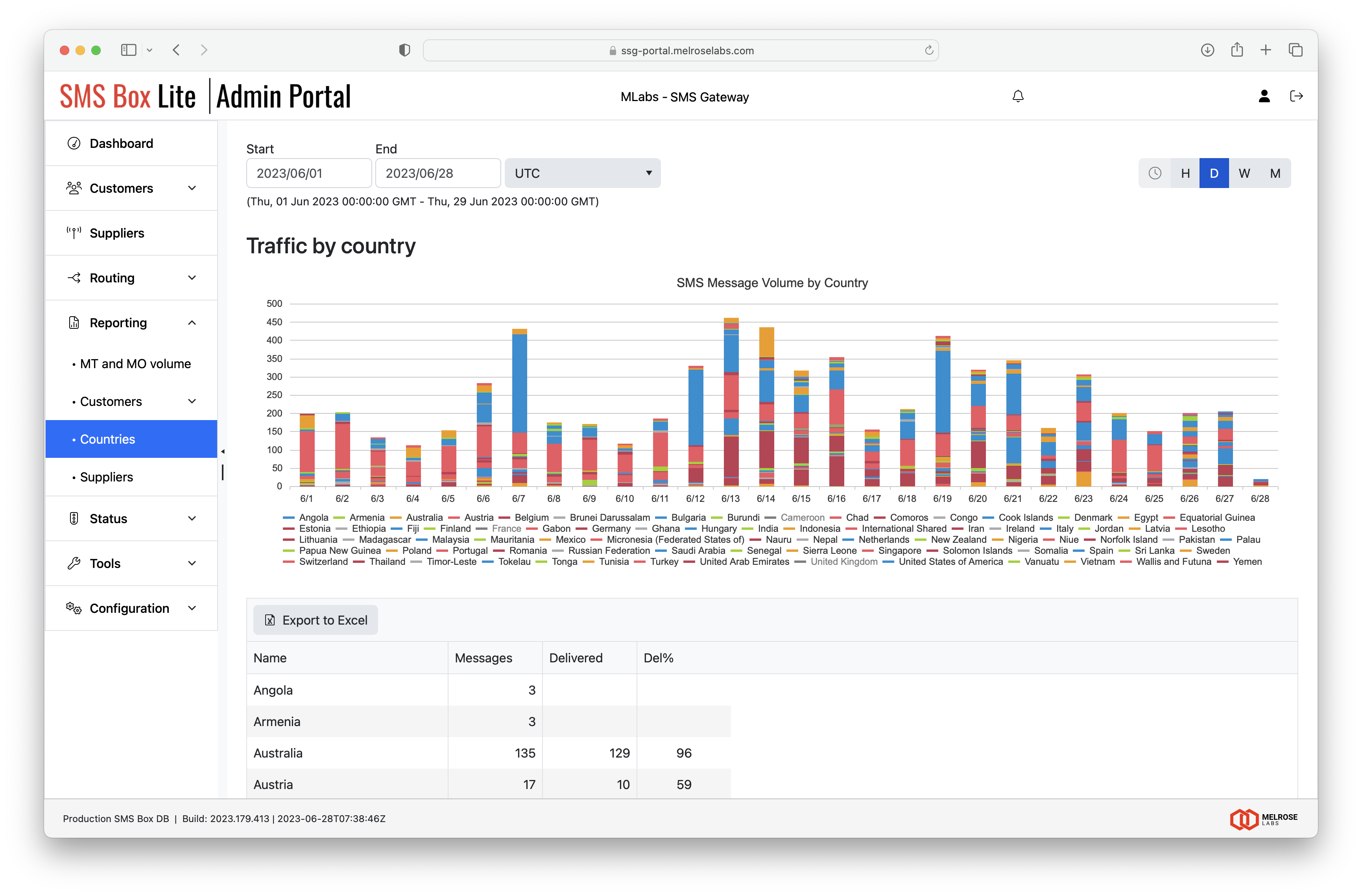
Task: Sort by the Del% column header
Action: (x=684, y=658)
